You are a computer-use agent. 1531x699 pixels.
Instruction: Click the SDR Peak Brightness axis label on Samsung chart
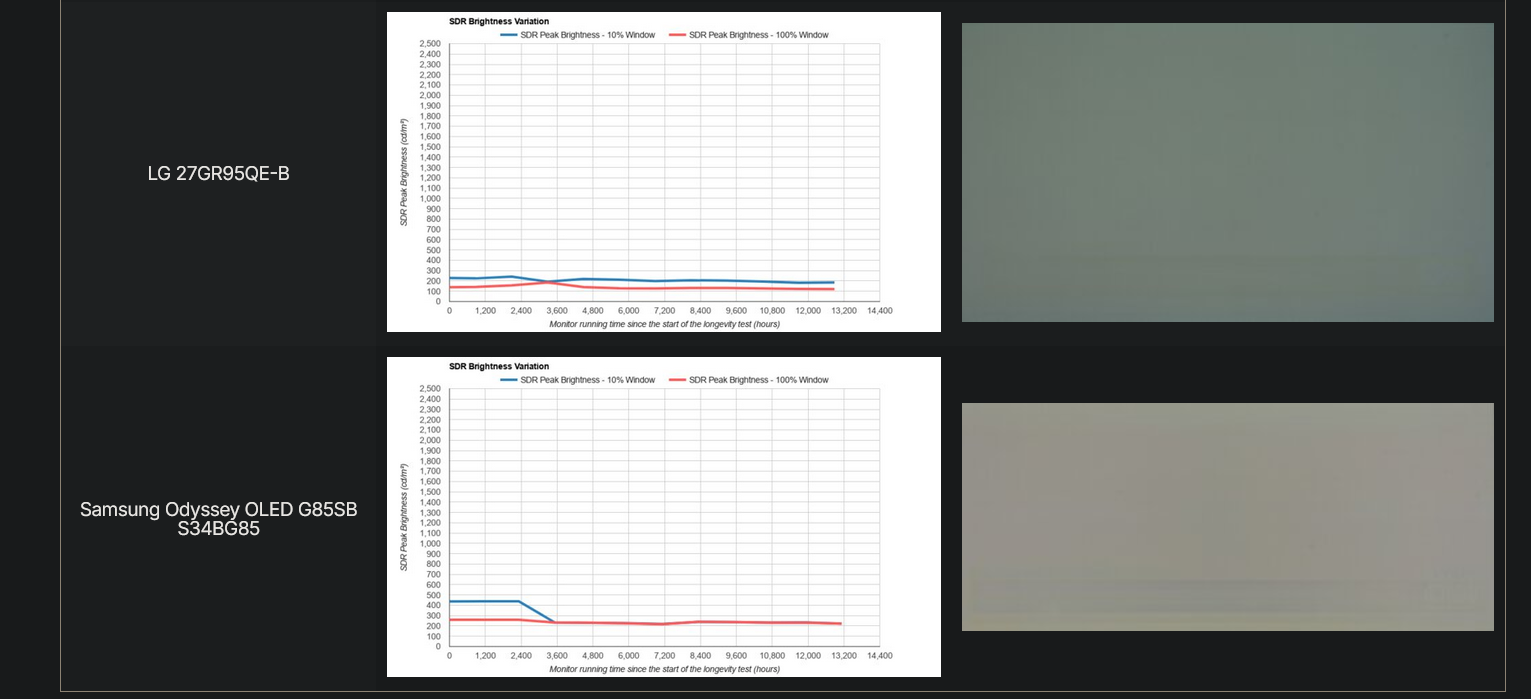tap(404, 520)
